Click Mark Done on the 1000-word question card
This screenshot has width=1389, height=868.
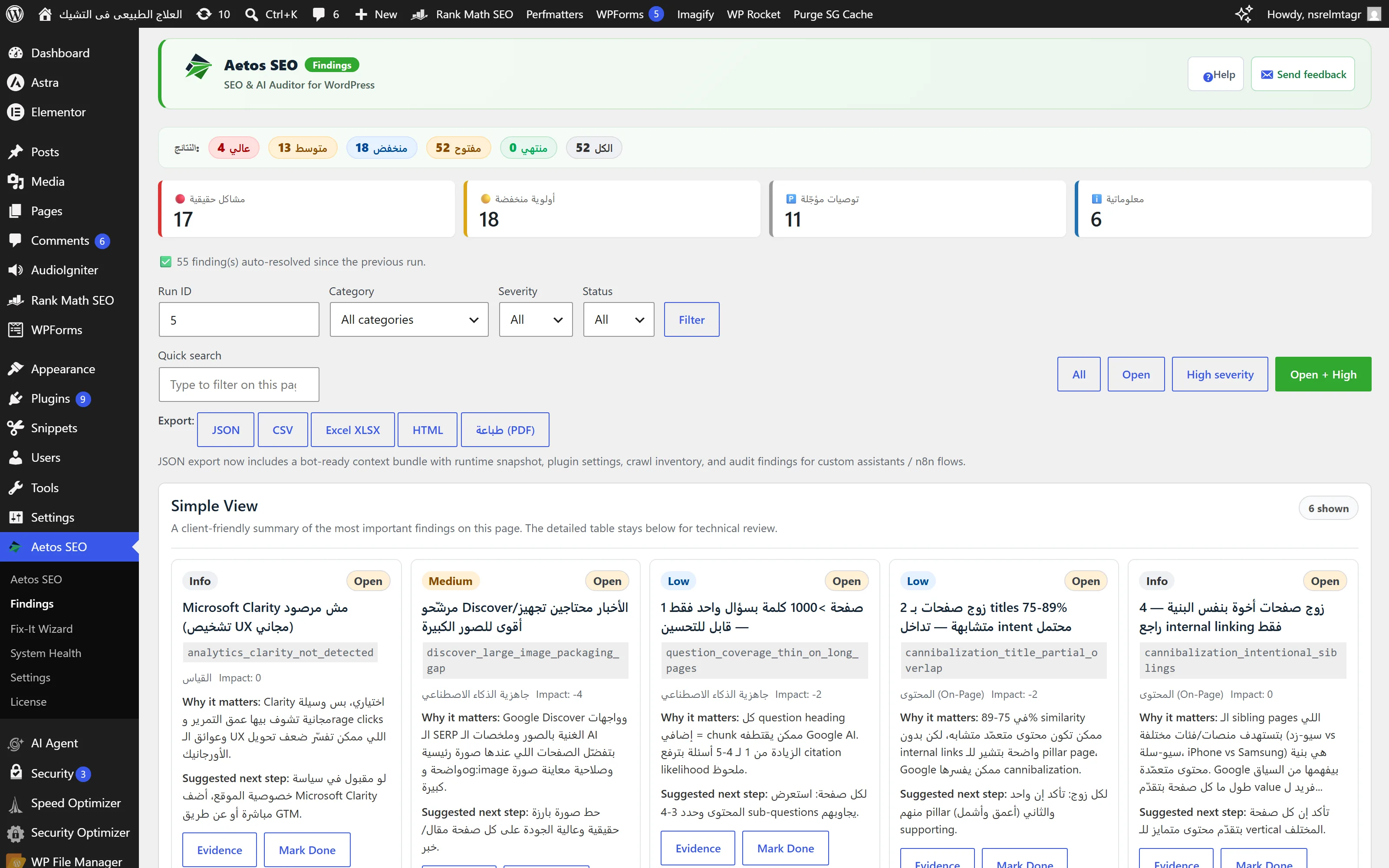click(785, 848)
